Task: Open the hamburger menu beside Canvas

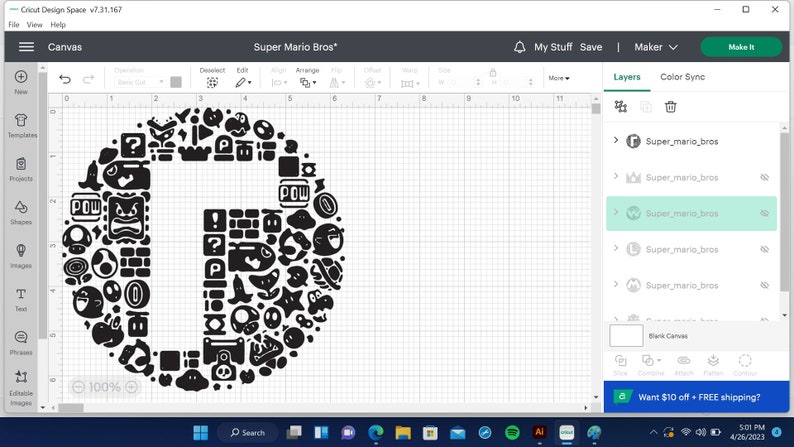Action: pyautogui.click(x=26, y=47)
